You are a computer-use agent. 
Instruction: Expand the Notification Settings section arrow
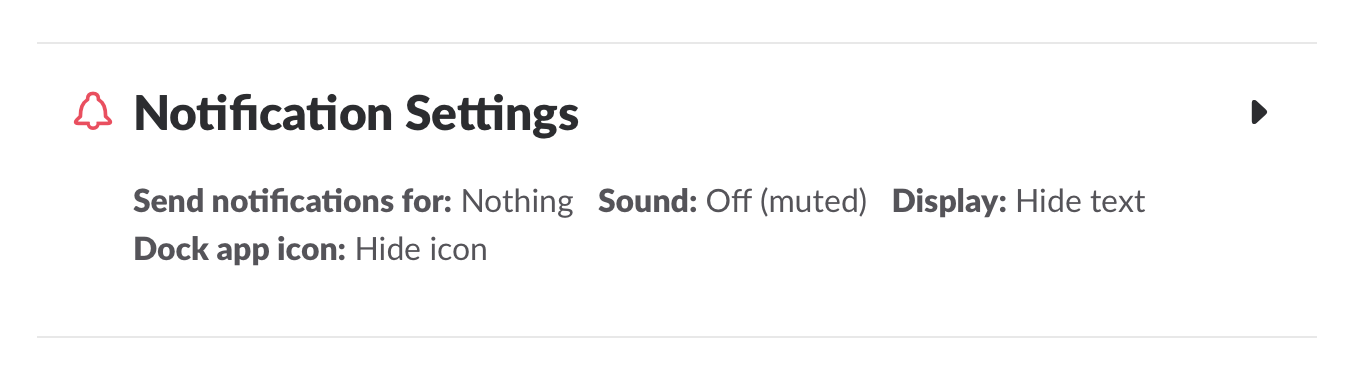point(1259,112)
